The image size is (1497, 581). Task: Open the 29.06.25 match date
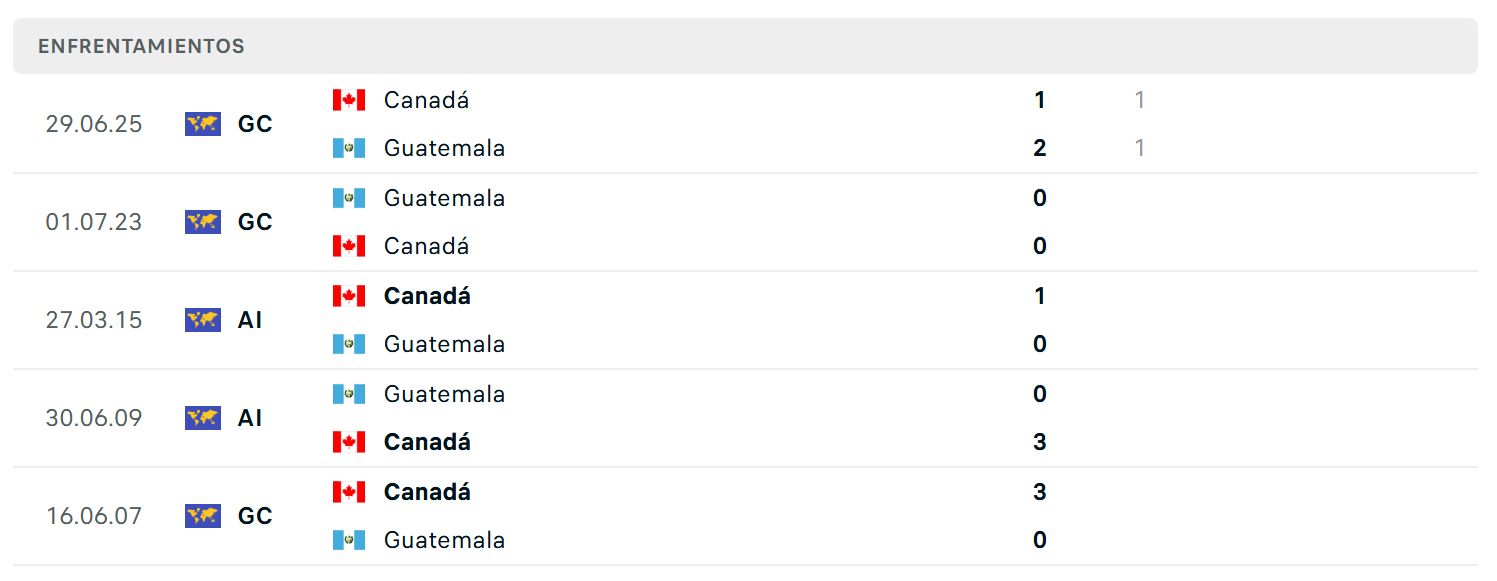tap(94, 124)
